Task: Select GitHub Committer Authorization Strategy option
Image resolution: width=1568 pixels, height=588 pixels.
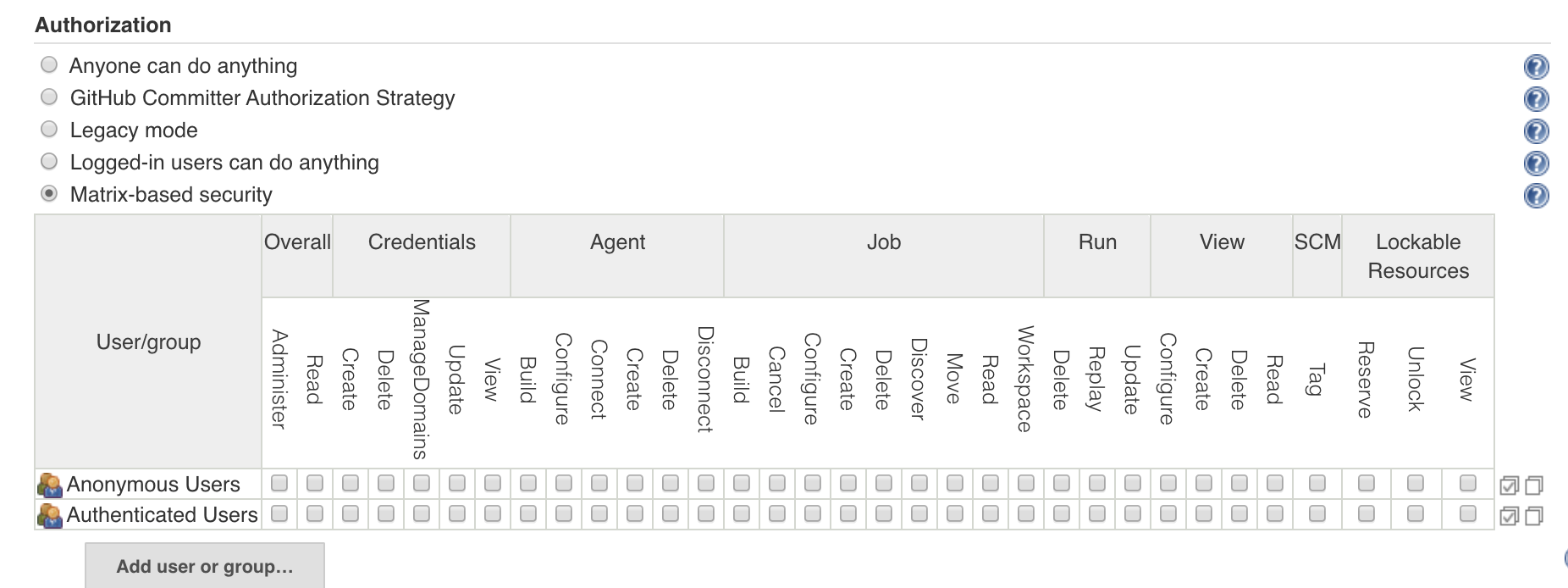Action: [x=49, y=97]
